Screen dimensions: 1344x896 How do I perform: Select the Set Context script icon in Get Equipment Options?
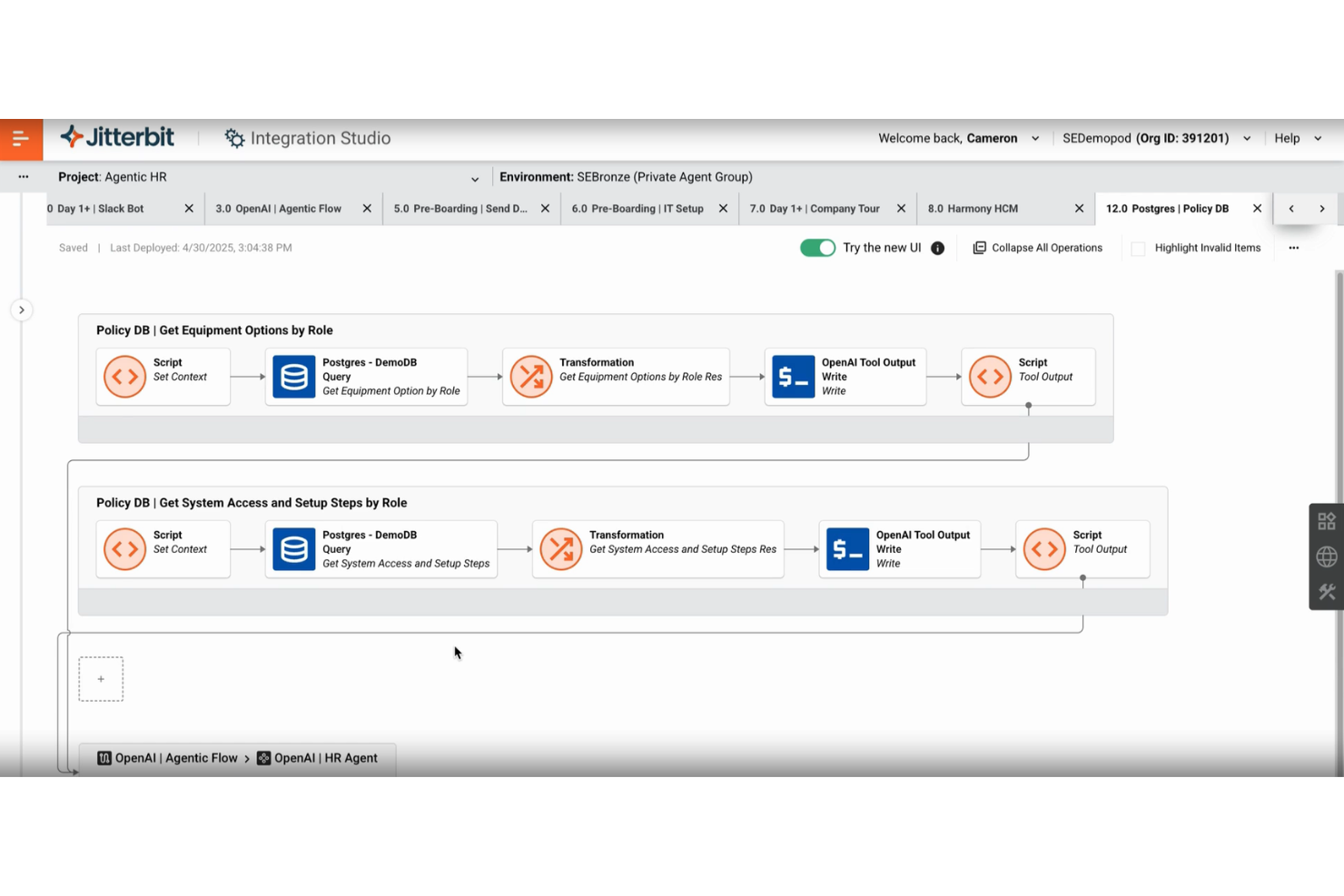[125, 377]
